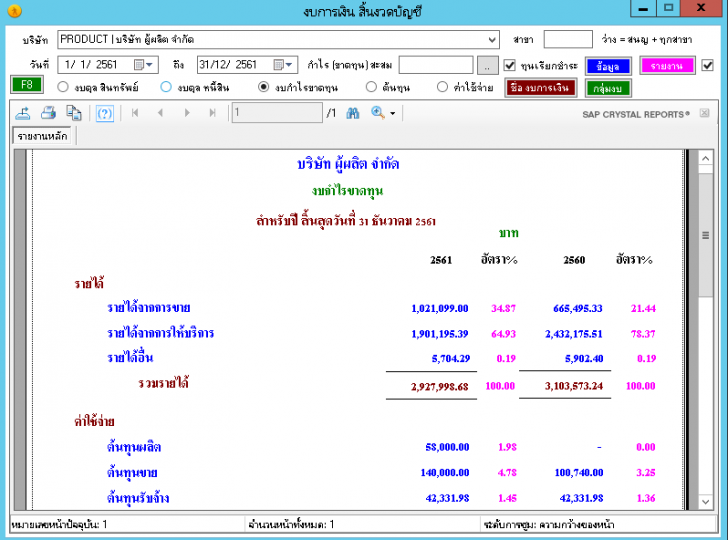Select ต้นทุน radio button

tap(371, 87)
